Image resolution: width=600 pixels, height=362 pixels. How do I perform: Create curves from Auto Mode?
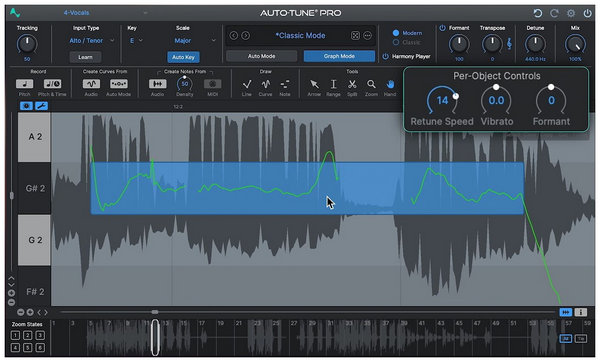(119, 84)
